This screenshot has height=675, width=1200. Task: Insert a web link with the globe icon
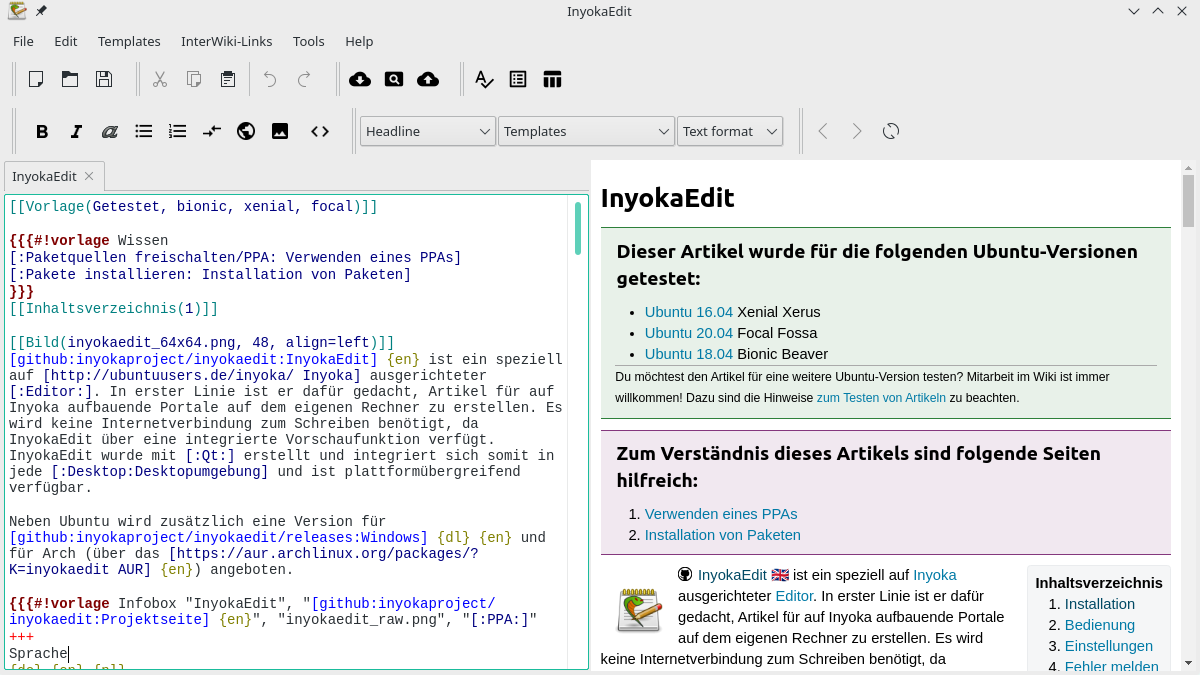click(x=246, y=131)
